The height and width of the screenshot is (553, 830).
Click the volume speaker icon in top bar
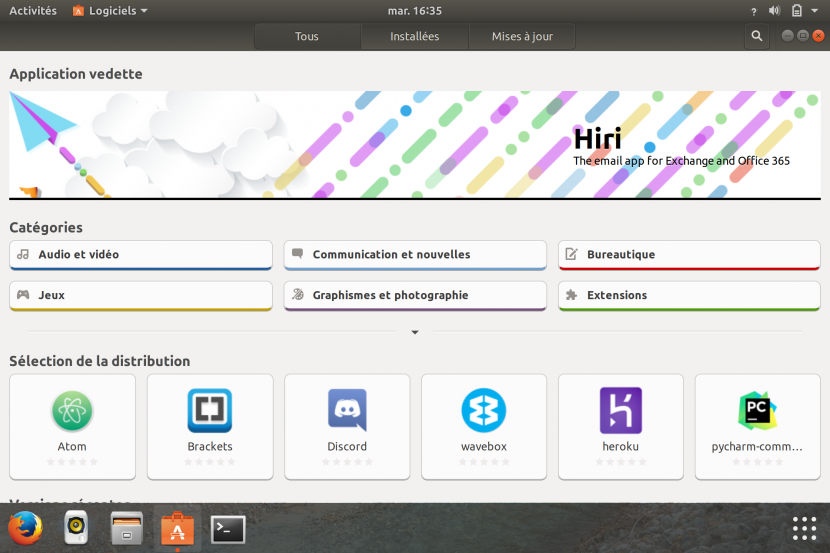click(x=774, y=11)
